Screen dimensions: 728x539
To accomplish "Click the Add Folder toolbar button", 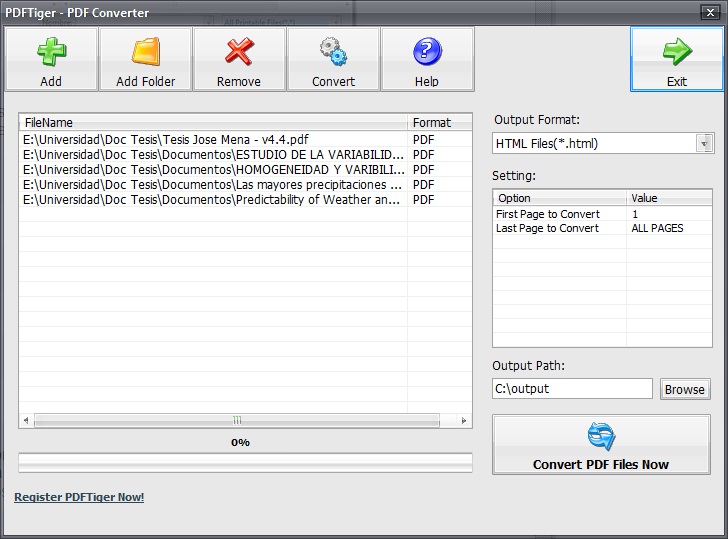I will (145, 59).
